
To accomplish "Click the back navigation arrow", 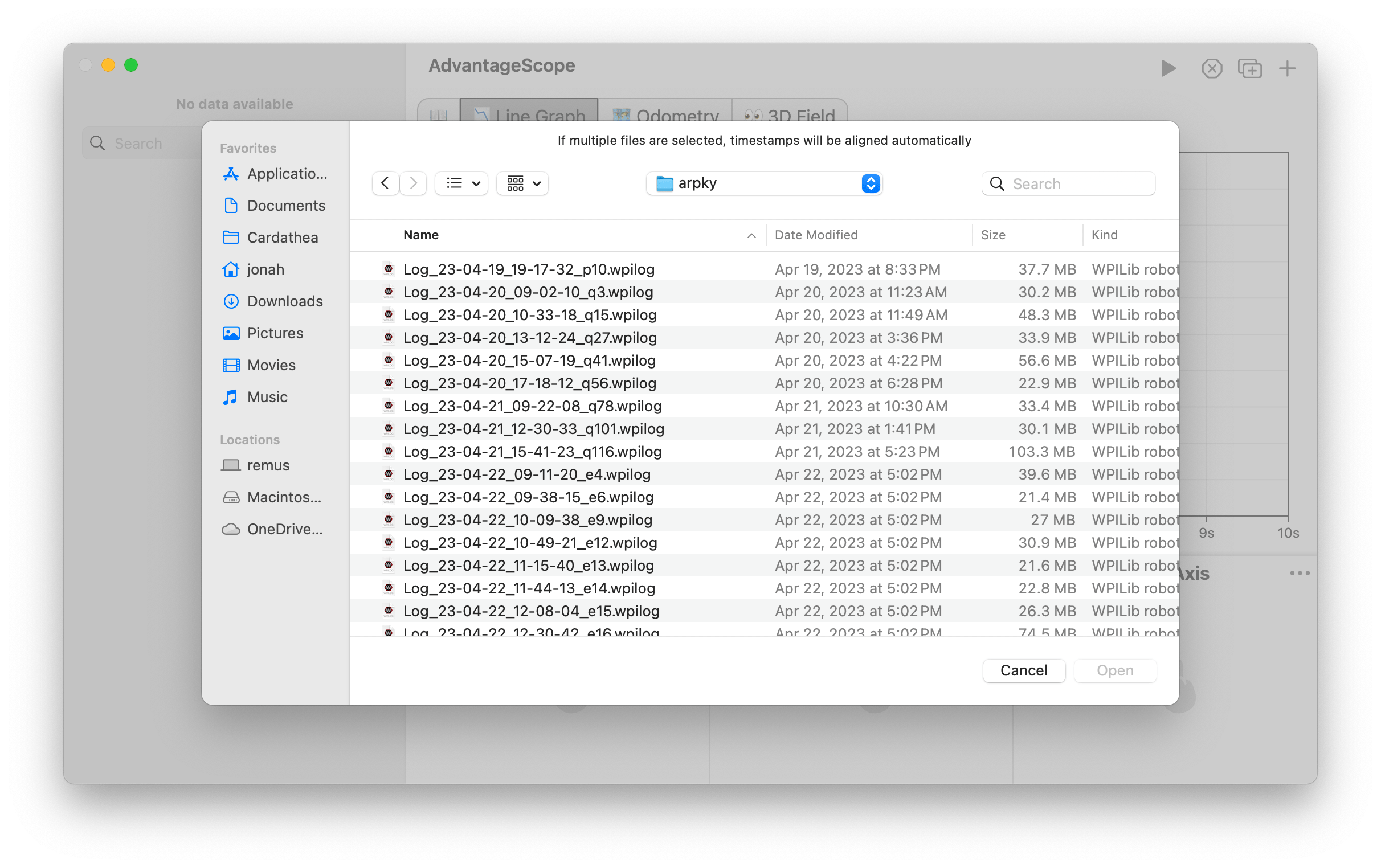I will [x=385, y=183].
